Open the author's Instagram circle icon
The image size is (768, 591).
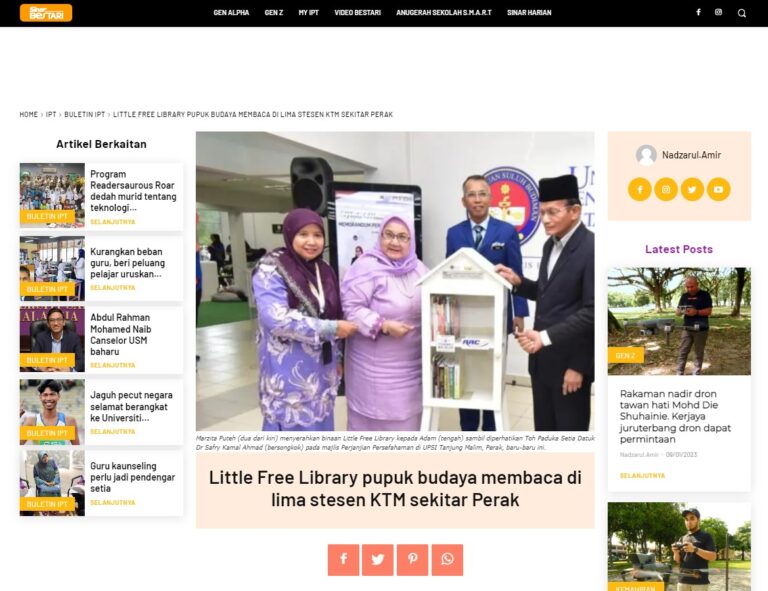[x=666, y=189]
